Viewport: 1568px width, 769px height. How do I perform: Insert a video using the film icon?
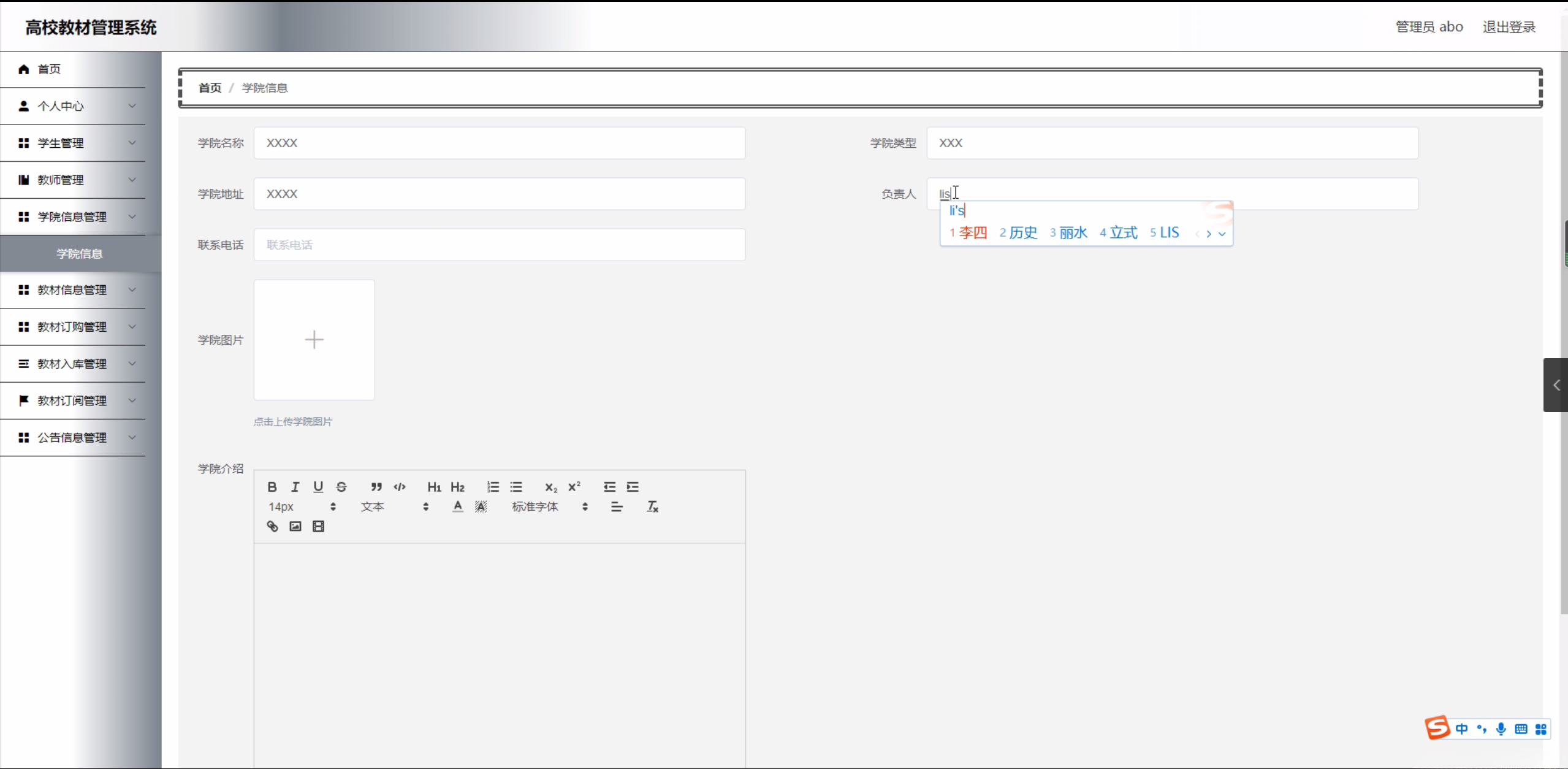tap(318, 526)
